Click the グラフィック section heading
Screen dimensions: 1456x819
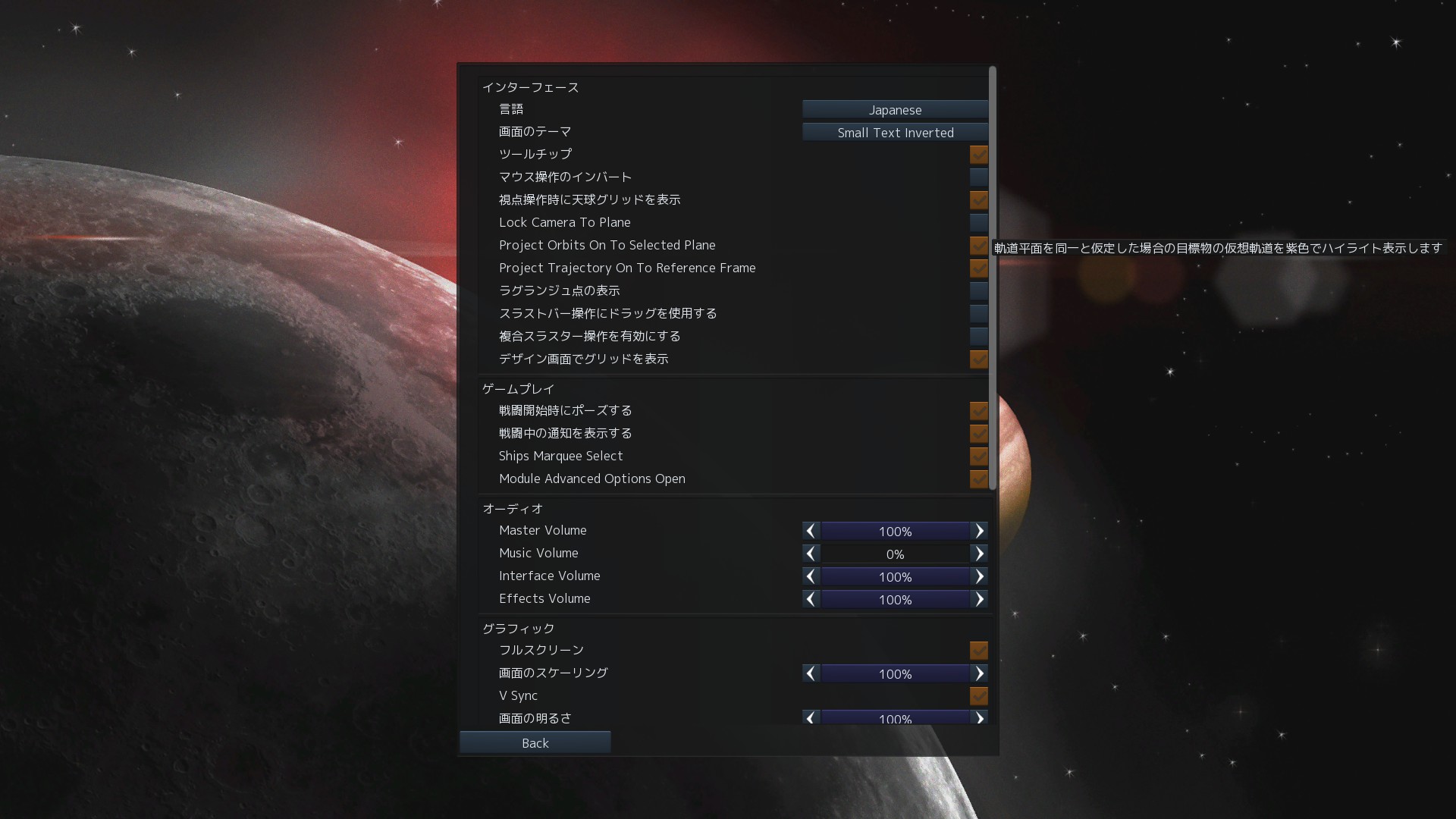[519, 629]
